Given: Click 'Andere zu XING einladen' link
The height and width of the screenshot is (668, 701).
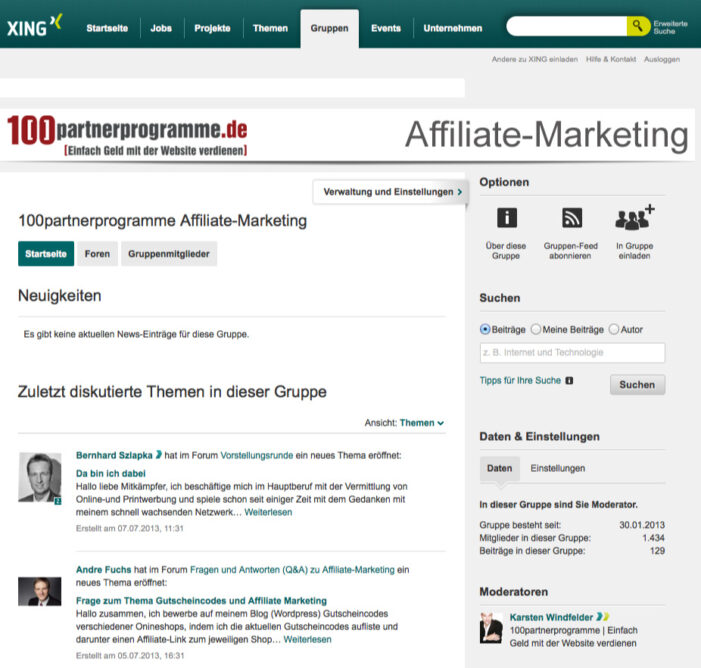Looking at the screenshot, I should 535,59.
